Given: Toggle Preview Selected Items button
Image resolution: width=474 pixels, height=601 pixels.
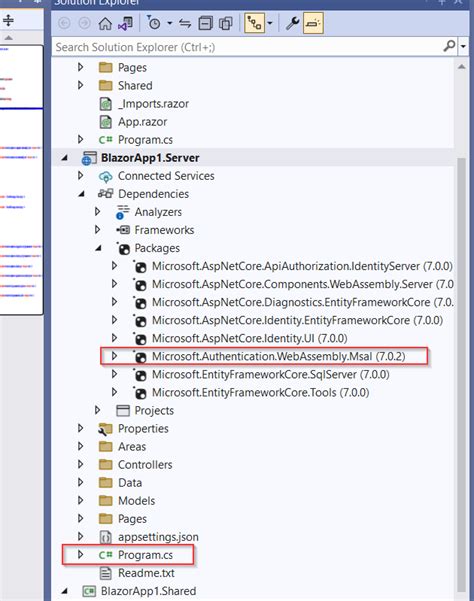Looking at the screenshot, I should click(x=313, y=23).
